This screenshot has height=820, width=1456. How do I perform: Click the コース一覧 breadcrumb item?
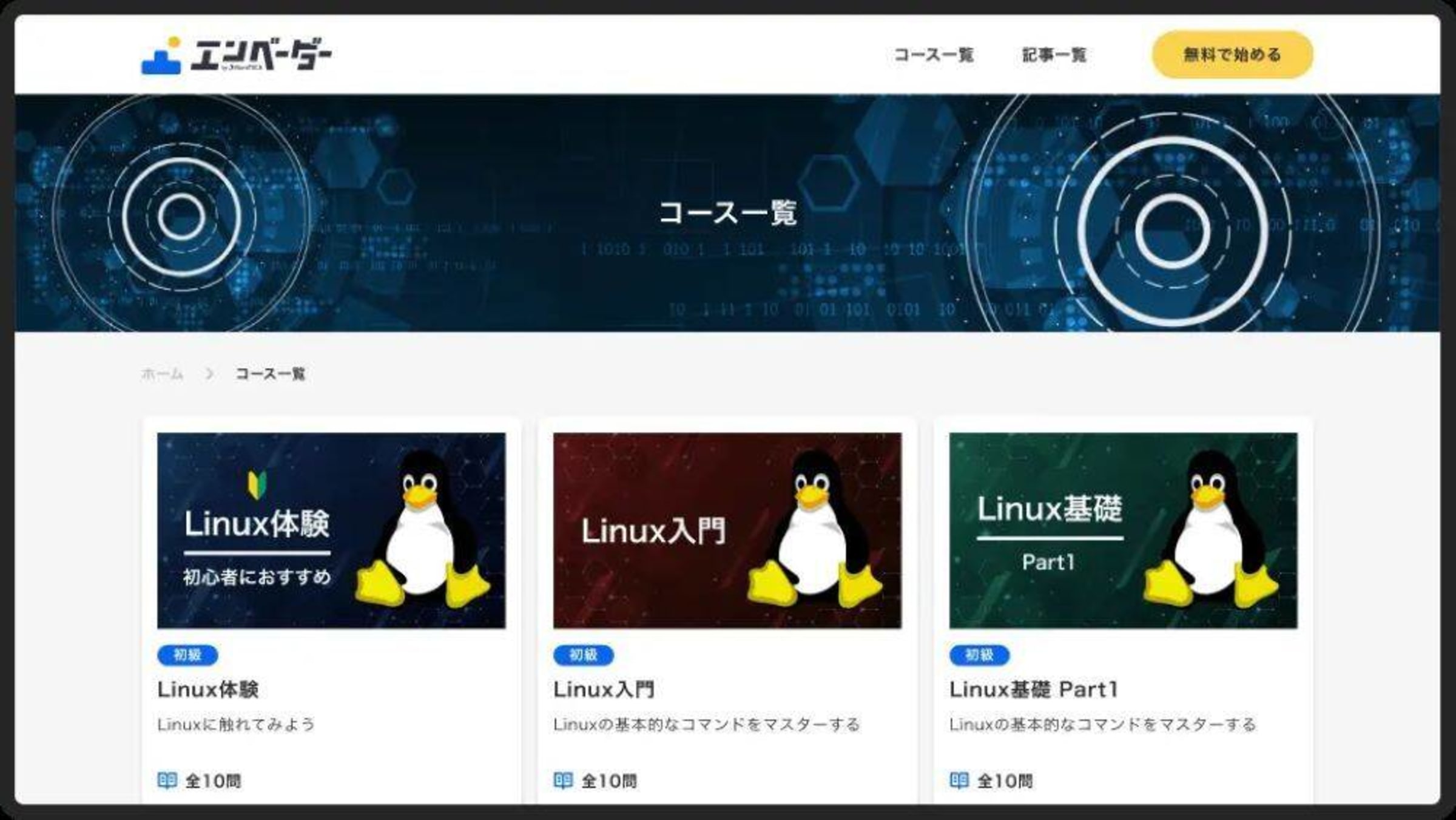[270, 374]
